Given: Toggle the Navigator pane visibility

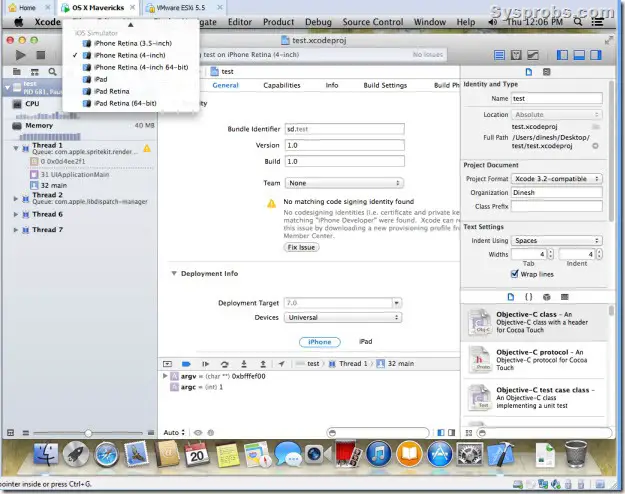Looking at the screenshot, I should tap(562, 55).
